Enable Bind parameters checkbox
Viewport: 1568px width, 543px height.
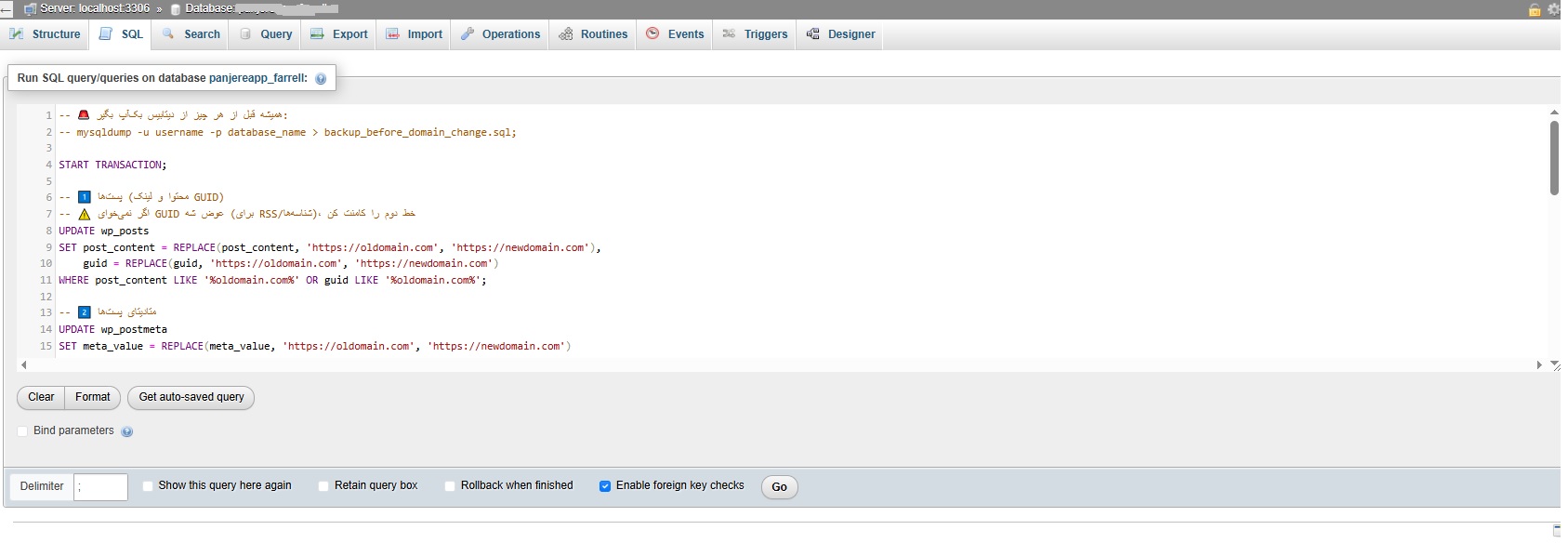click(23, 431)
